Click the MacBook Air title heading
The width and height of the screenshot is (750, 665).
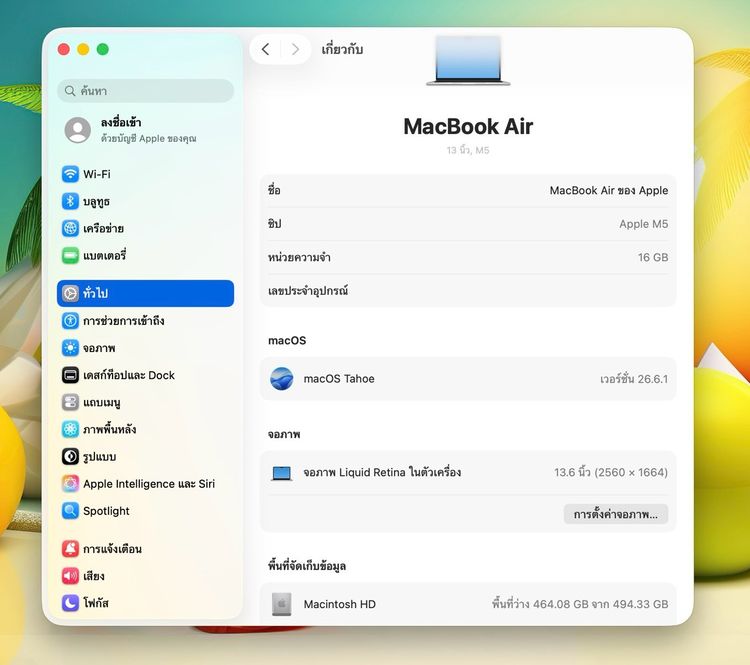[468, 127]
